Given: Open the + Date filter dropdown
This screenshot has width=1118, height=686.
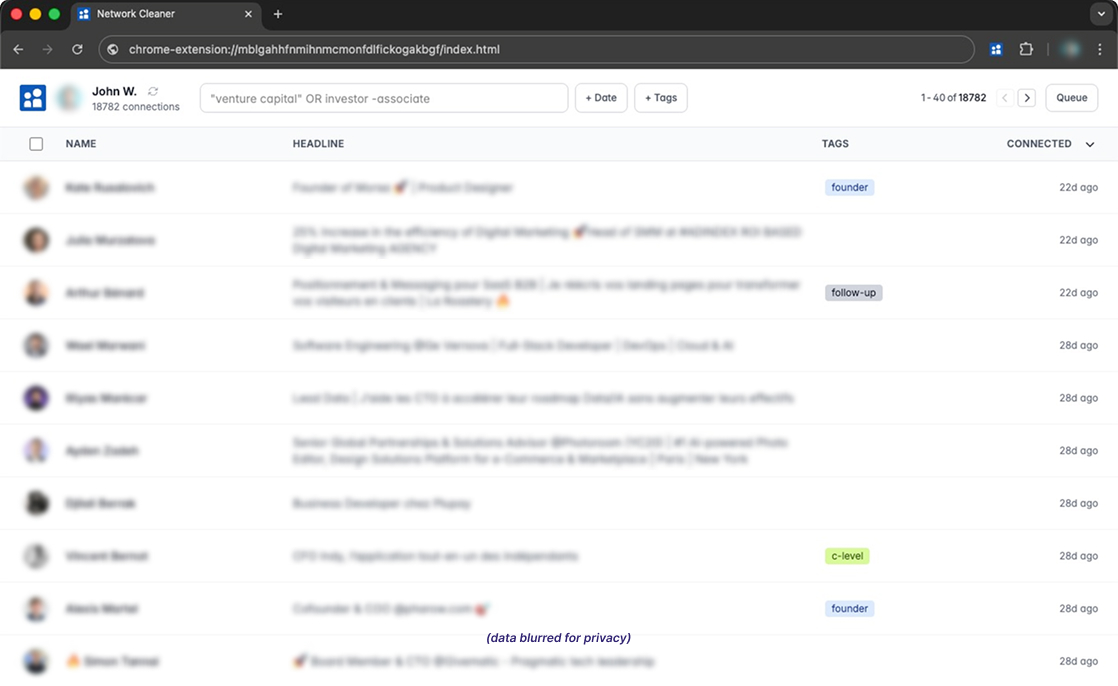Looking at the screenshot, I should [x=601, y=97].
